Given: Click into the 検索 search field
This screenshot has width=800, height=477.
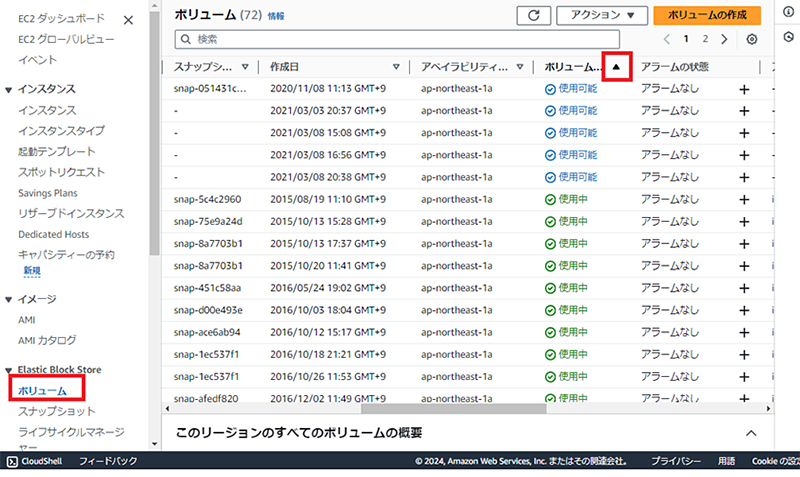Looking at the screenshot, I should (x=397, y=39).
